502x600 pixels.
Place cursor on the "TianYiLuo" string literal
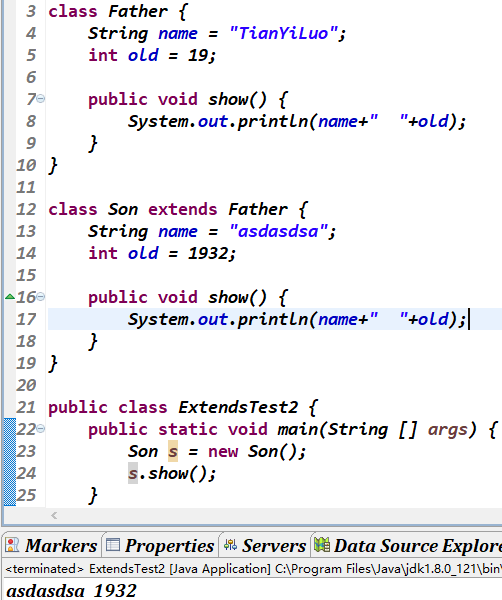point(283,33)
